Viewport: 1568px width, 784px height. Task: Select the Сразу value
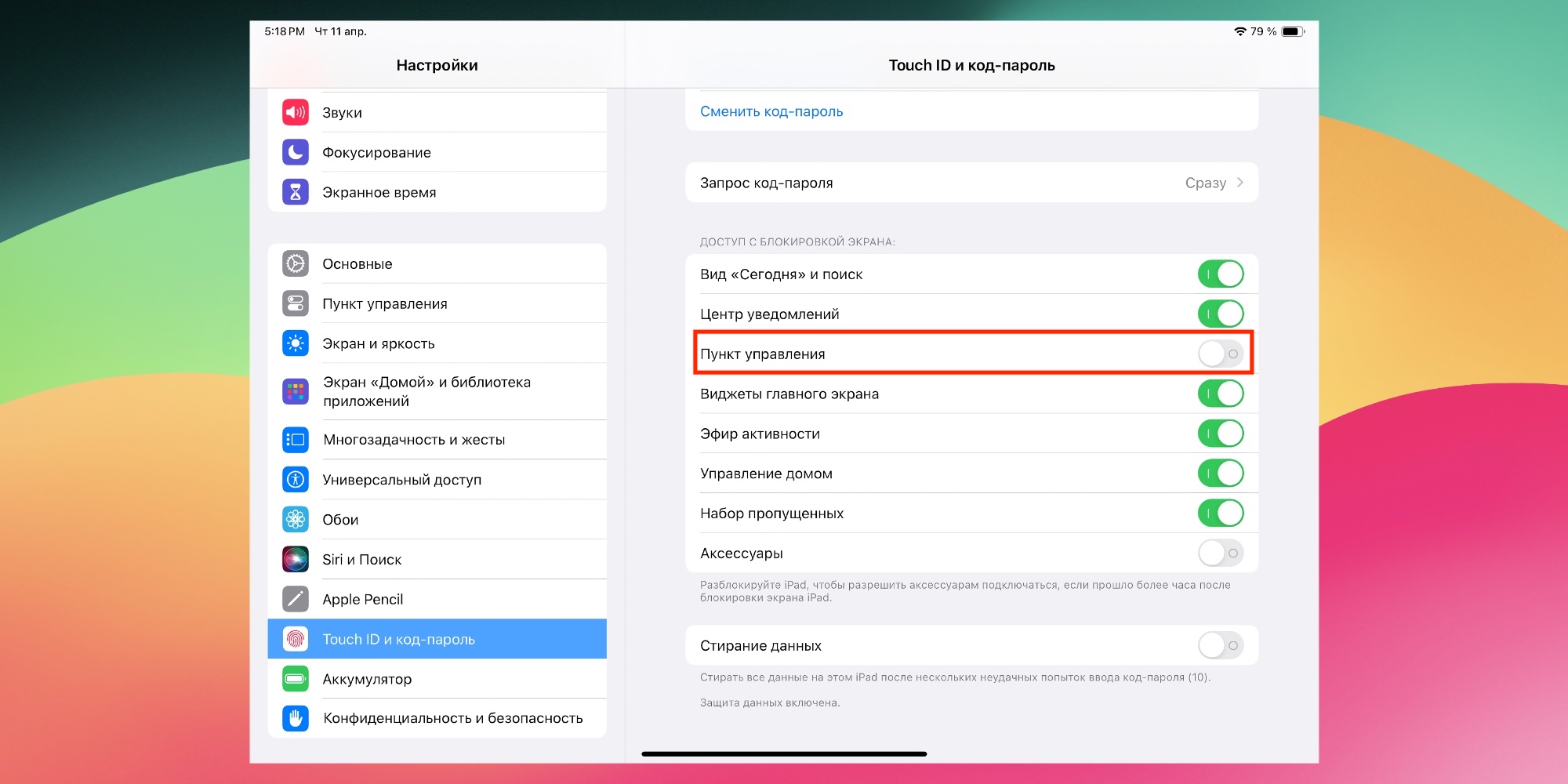pos(1206,183)
